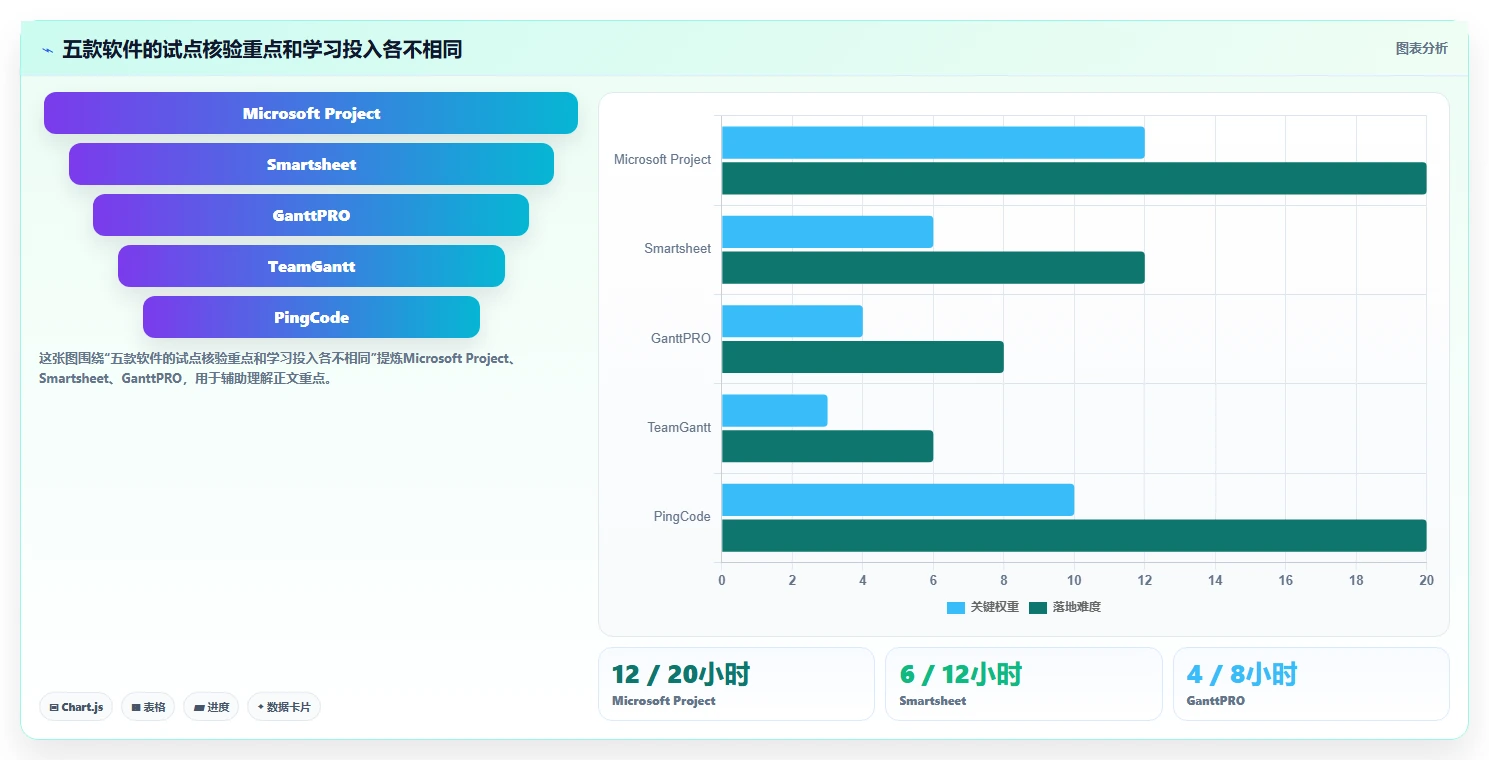
Task: Click the x-axis tick label 16
Action: pos(1286,580)
